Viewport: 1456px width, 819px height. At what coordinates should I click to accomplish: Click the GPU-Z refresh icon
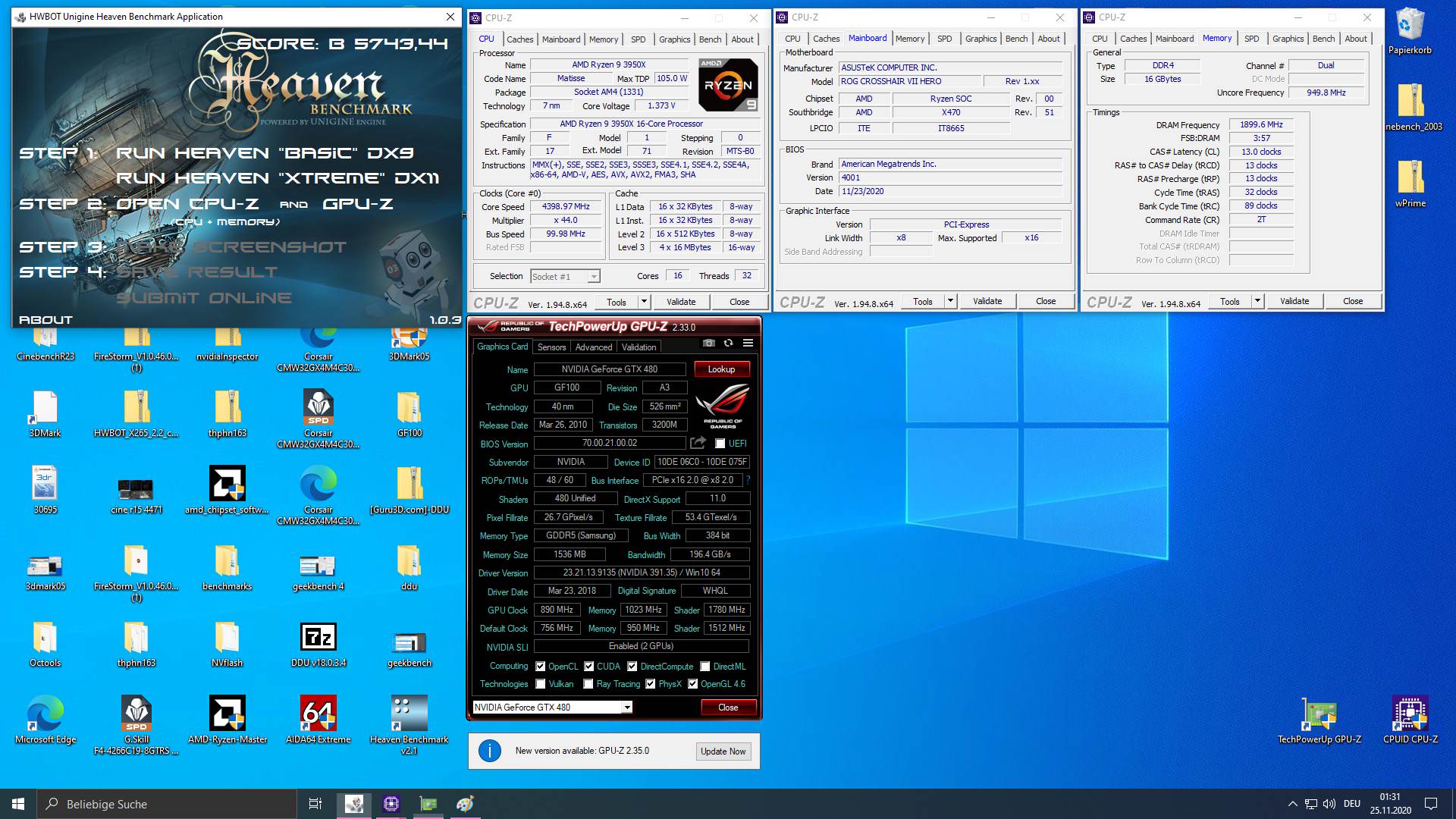click(728, 344)
